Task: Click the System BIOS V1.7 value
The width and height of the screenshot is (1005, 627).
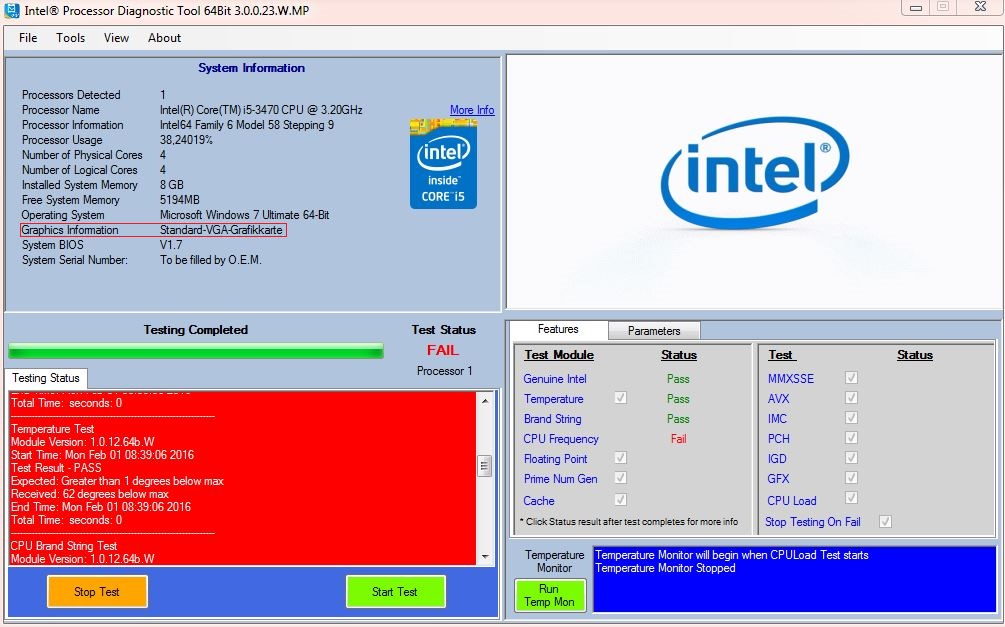Action: click(171, 245)
